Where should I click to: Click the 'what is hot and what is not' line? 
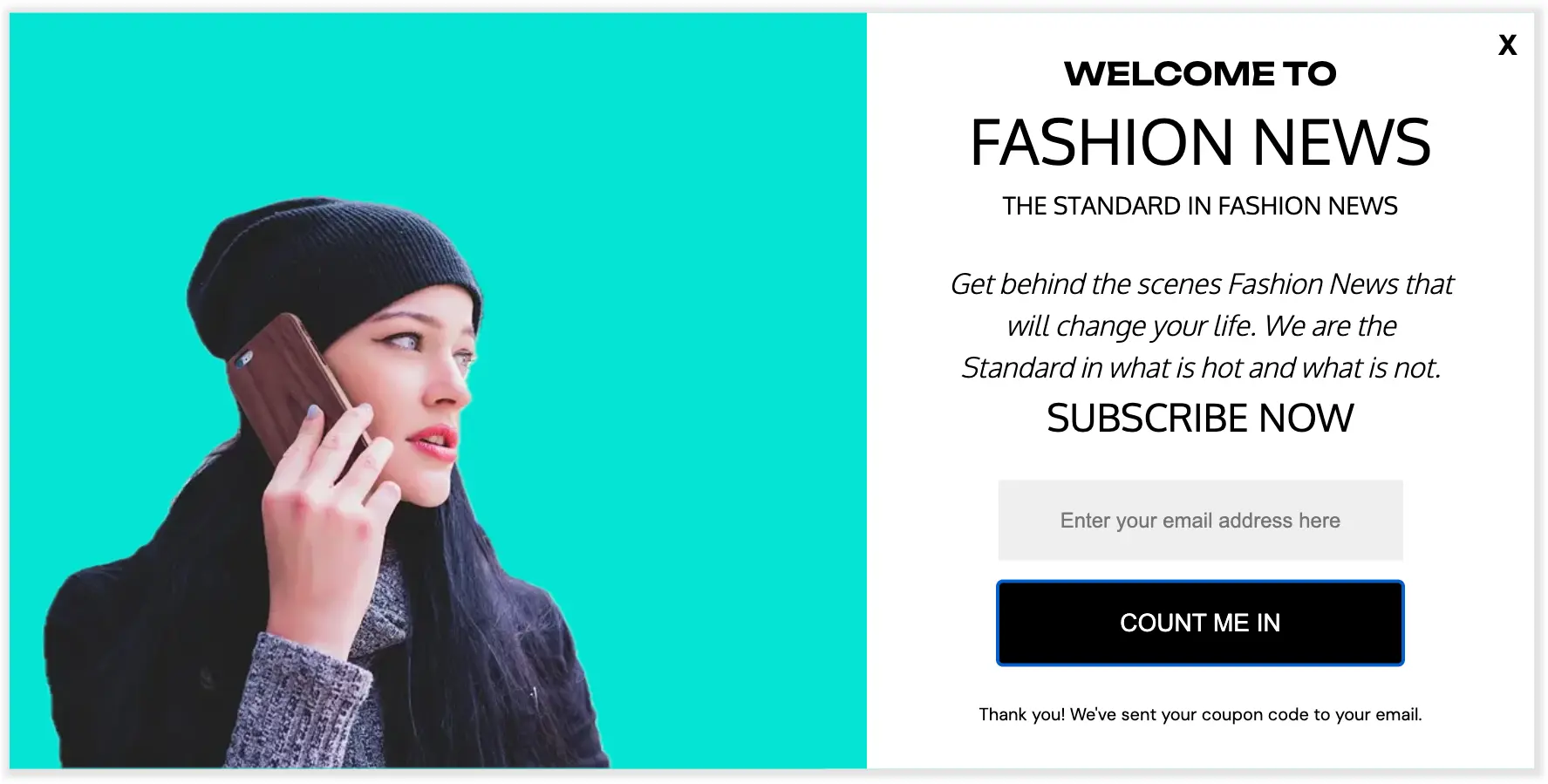pos(1201,368)
